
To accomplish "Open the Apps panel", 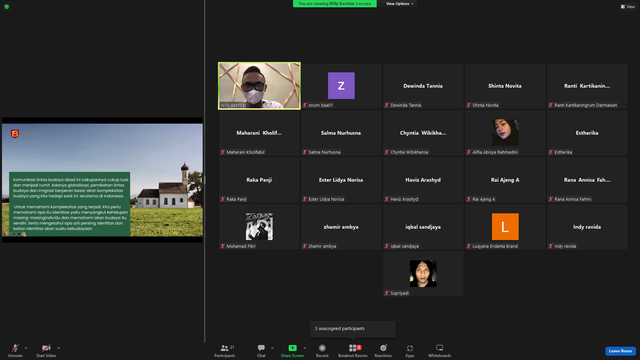I will [x=410, y=350].
